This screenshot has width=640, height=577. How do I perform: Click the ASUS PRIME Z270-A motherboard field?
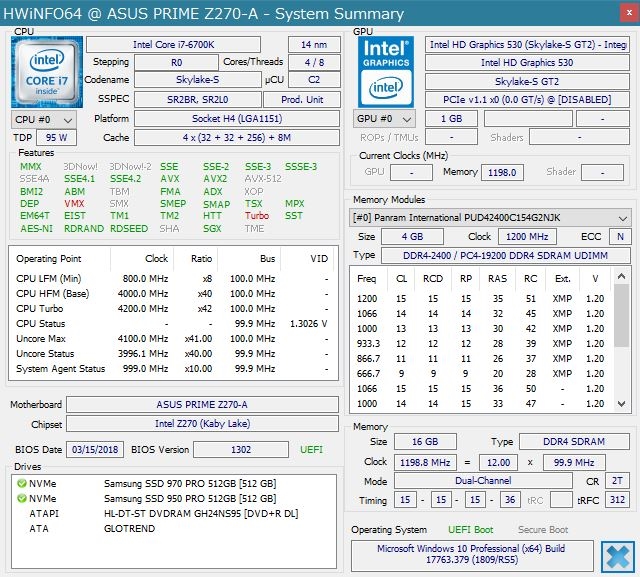click(x=204, y=405)
